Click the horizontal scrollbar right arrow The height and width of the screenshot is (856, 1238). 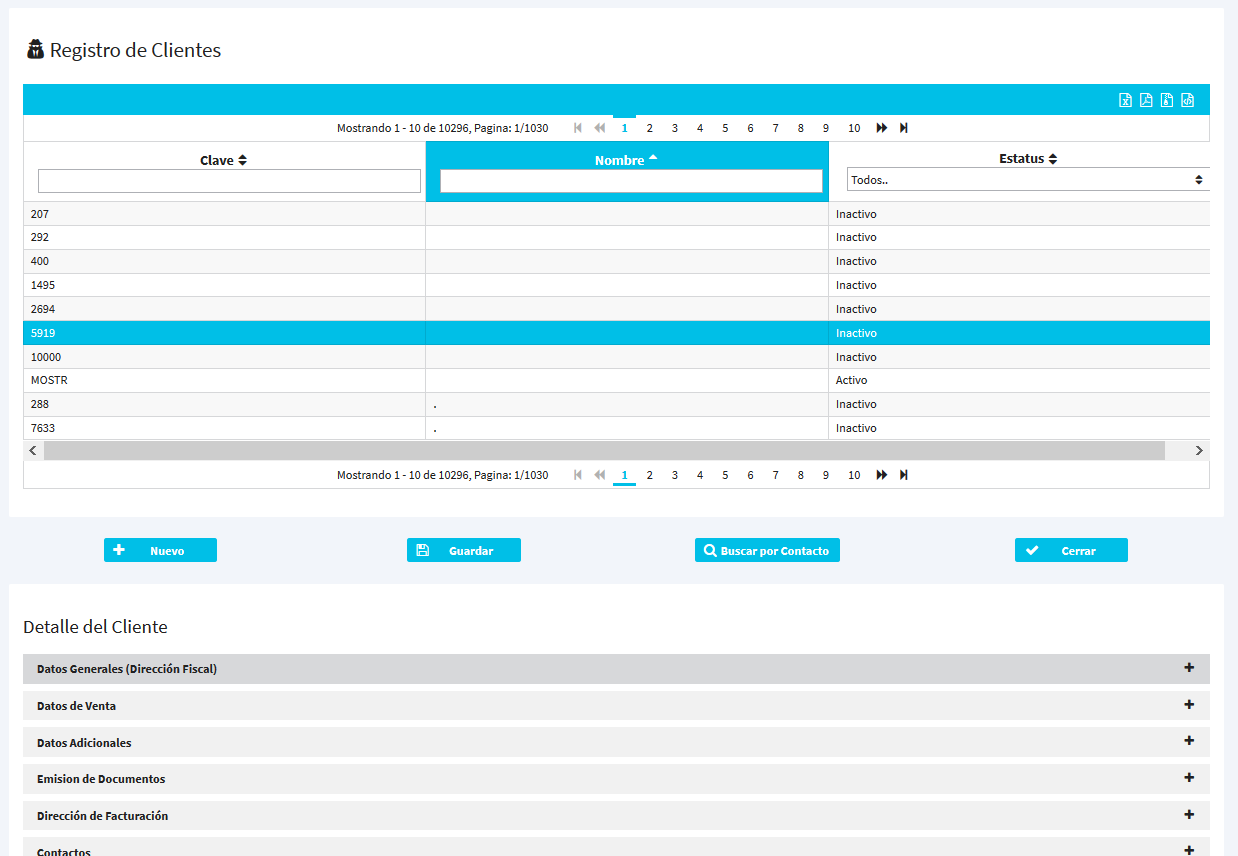pyautogui.click(x=1199, y=451)
